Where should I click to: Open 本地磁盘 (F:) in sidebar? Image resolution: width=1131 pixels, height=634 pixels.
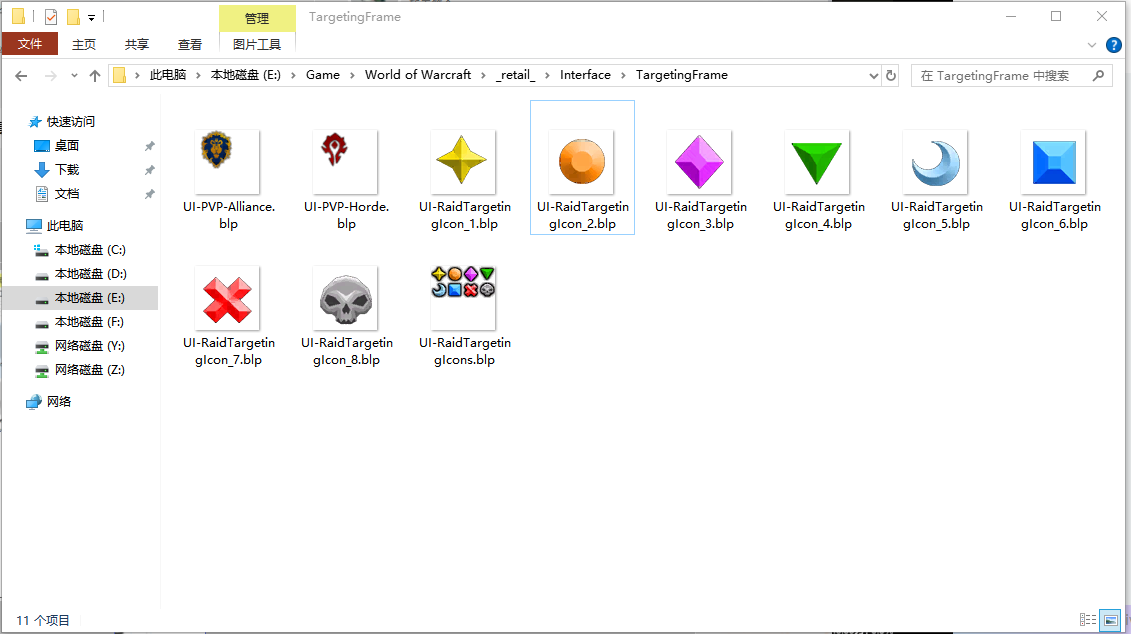click(89, 322)
